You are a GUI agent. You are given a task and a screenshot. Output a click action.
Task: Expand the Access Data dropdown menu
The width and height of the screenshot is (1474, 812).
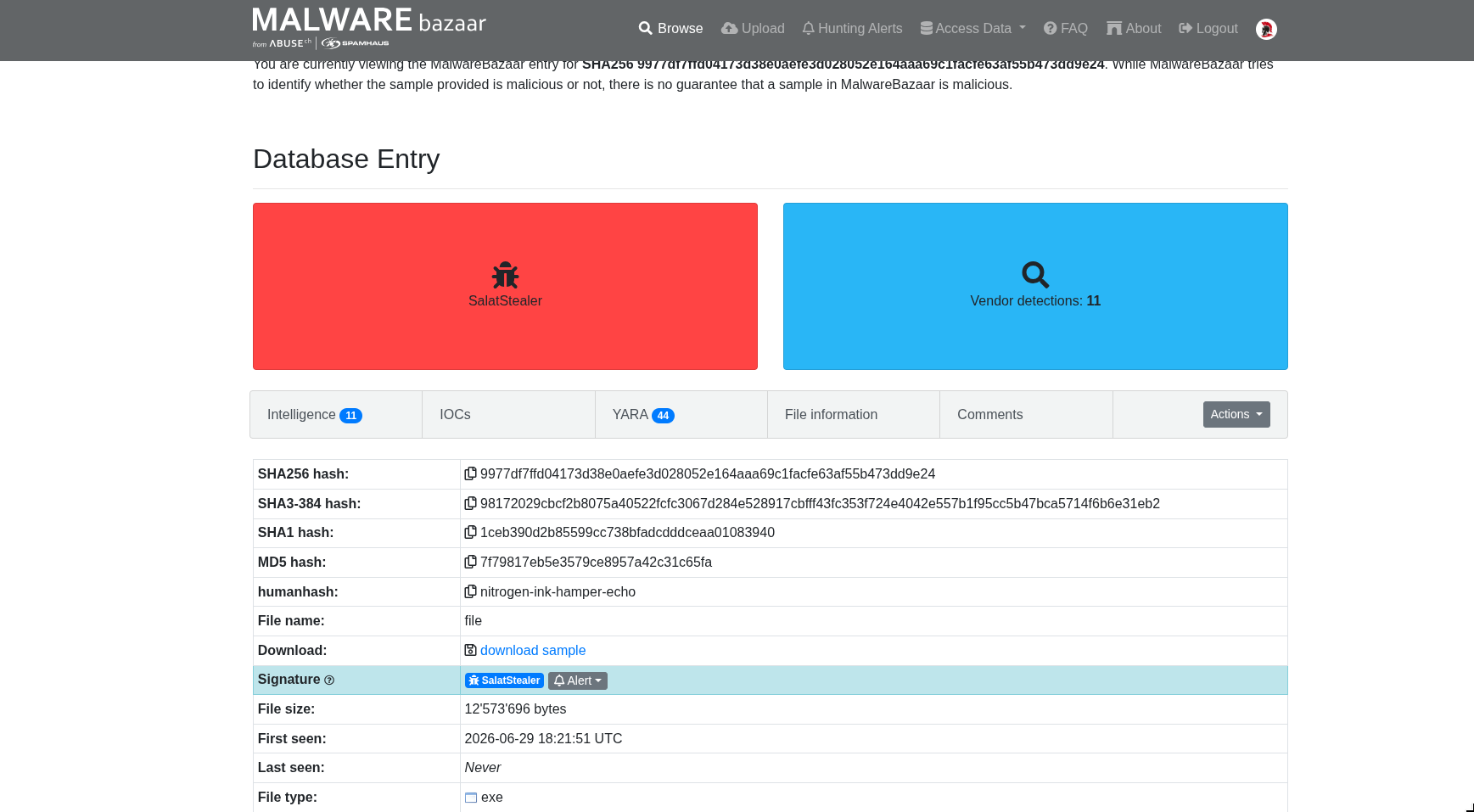coord(973,28)
